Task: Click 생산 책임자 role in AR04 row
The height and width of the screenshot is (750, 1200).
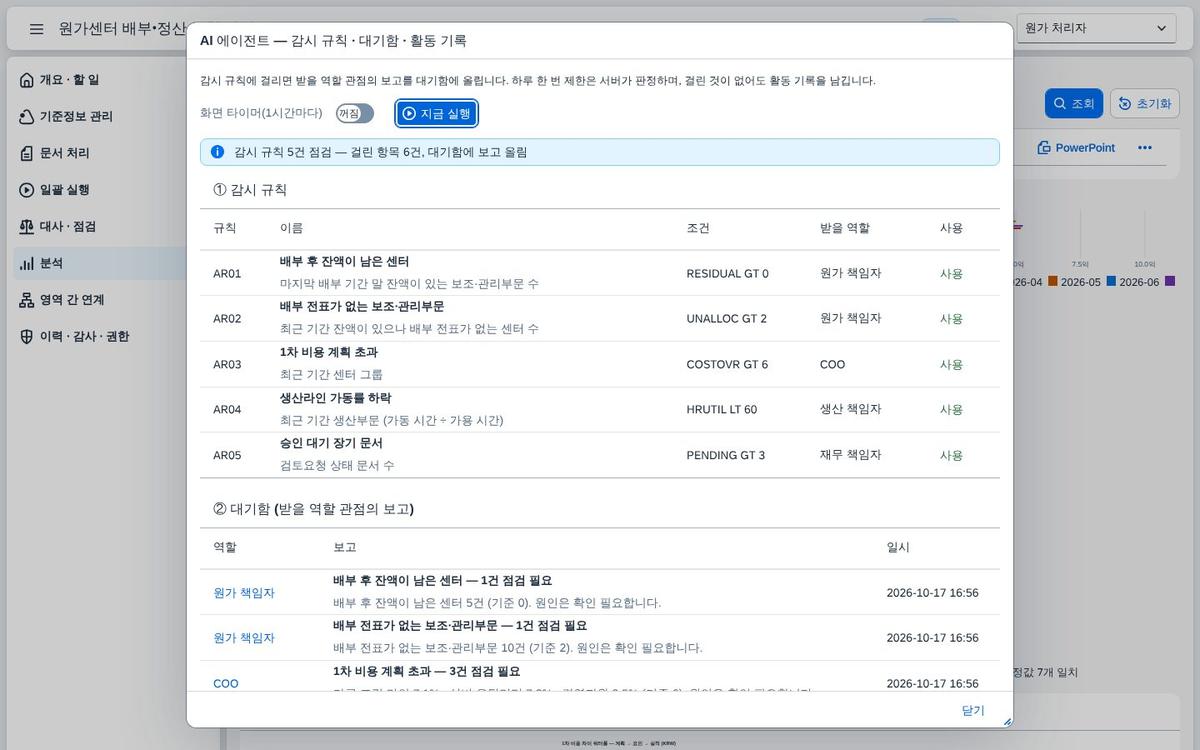Action: (x=851, y=409)
